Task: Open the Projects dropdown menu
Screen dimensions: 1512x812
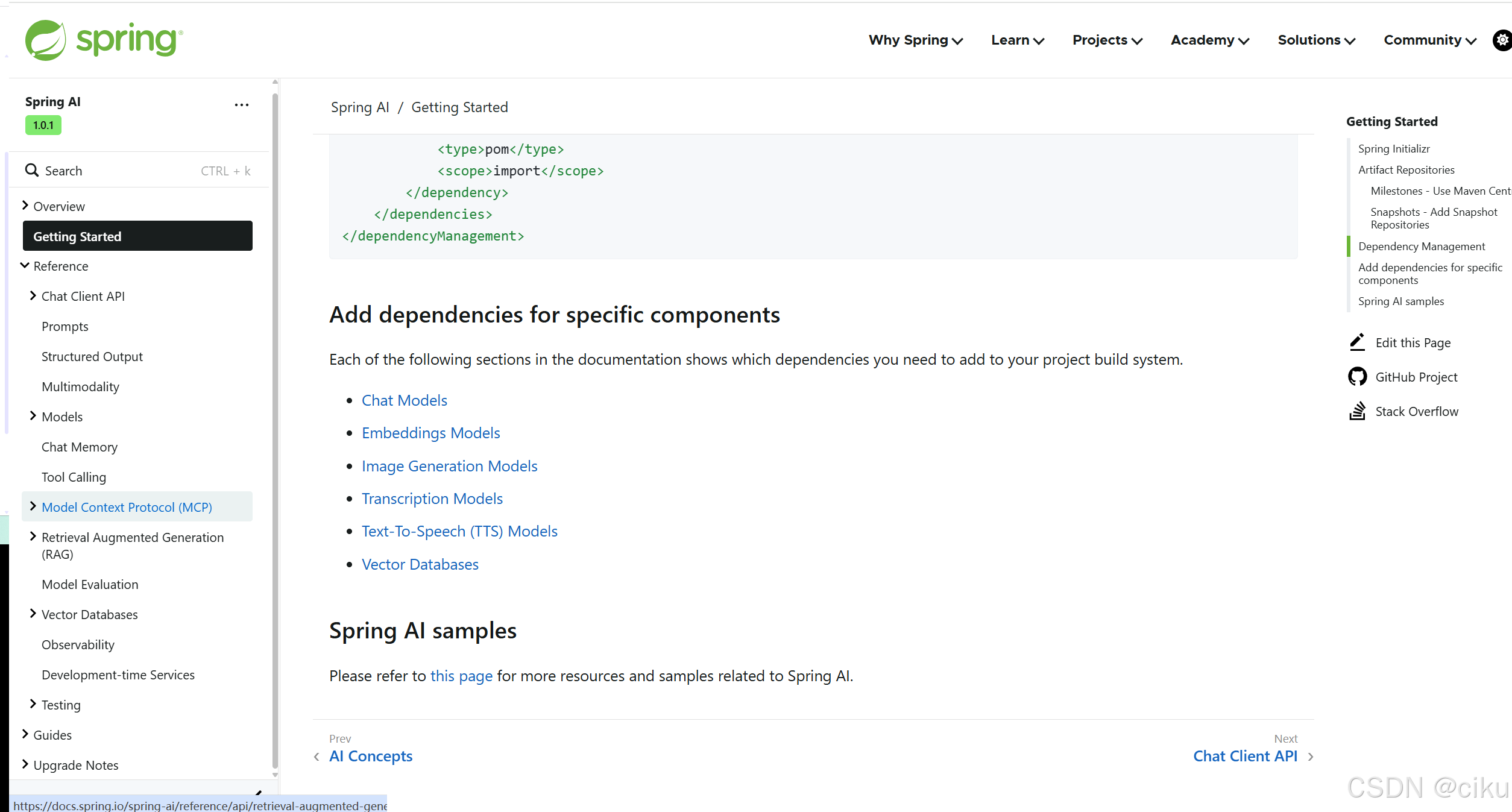Action: tap(1107, 40)
